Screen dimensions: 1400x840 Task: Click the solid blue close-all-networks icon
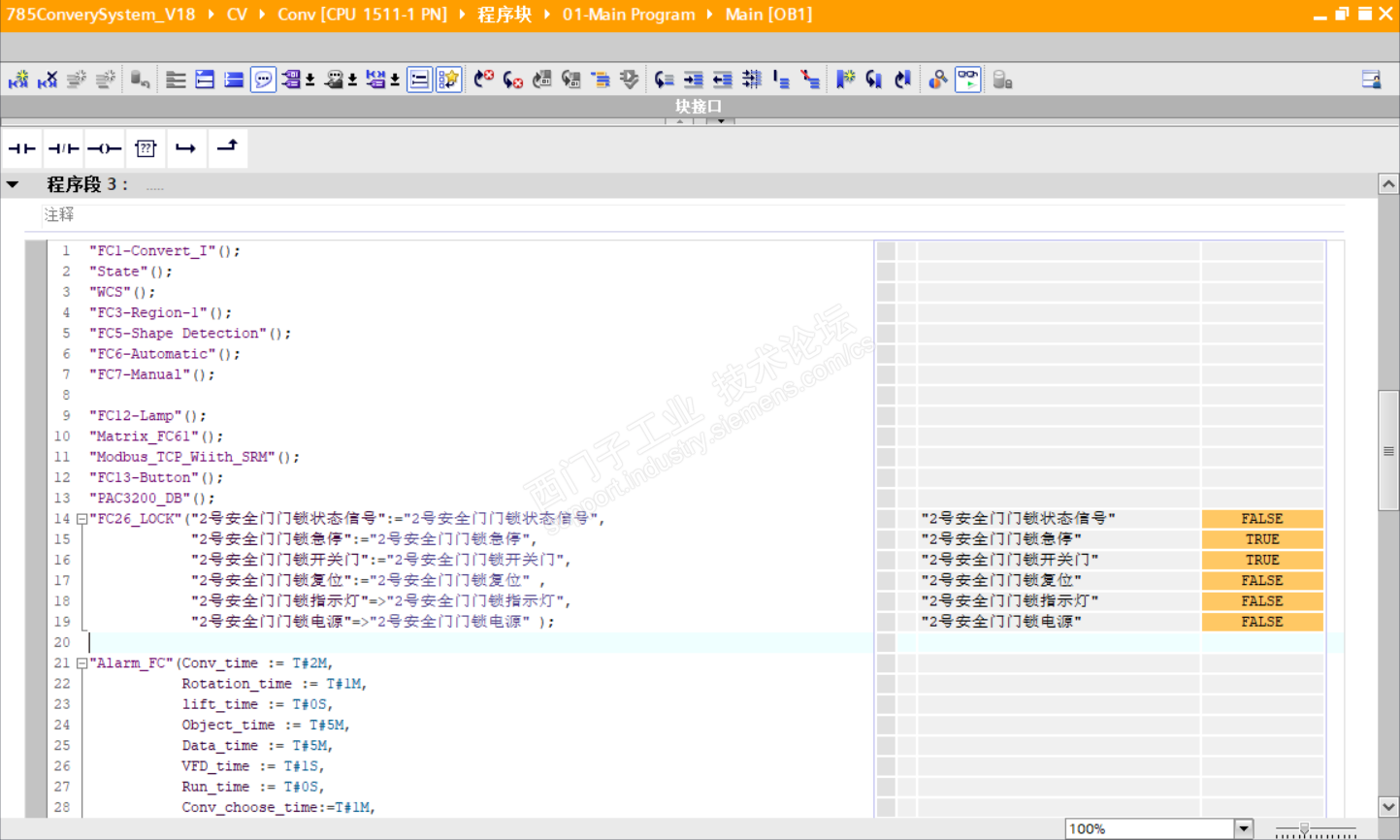(x=234, y=80)
